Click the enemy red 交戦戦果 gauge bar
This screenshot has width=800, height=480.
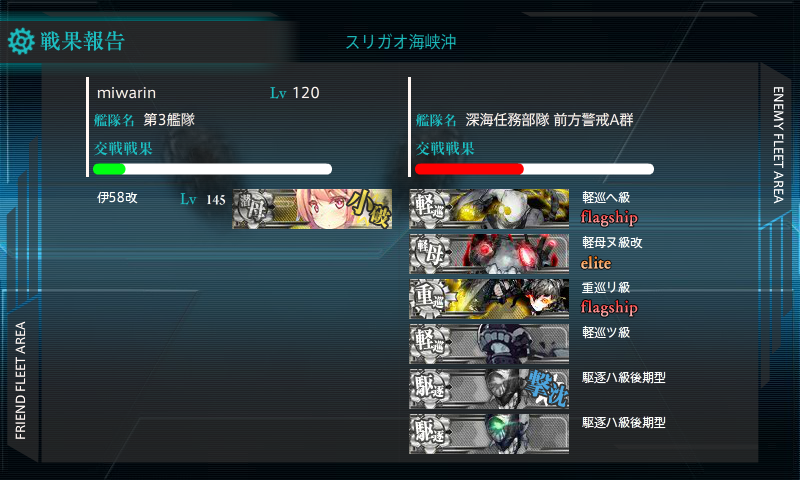click(x=534, y=169)
